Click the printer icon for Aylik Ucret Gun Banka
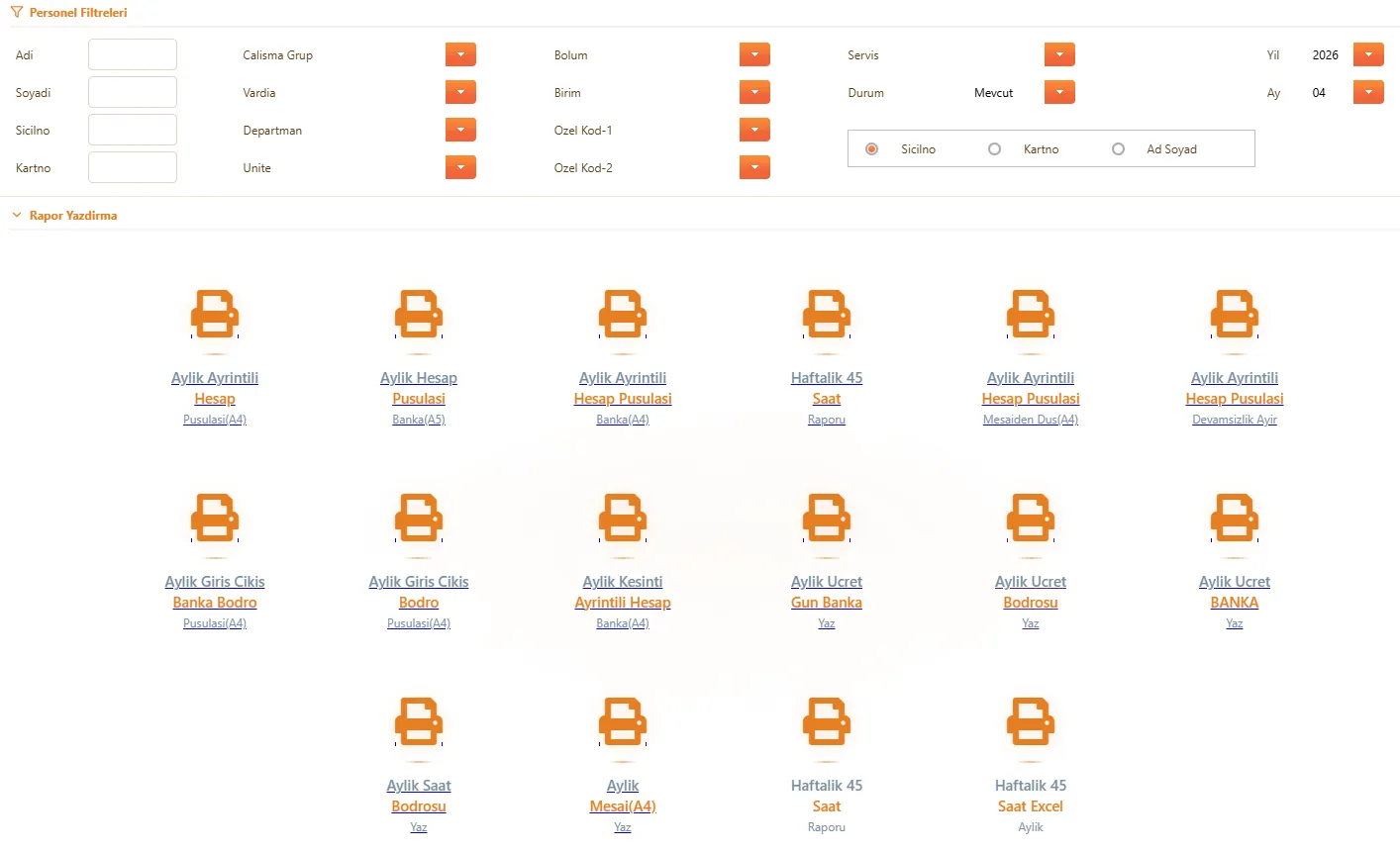 (827, 519)
